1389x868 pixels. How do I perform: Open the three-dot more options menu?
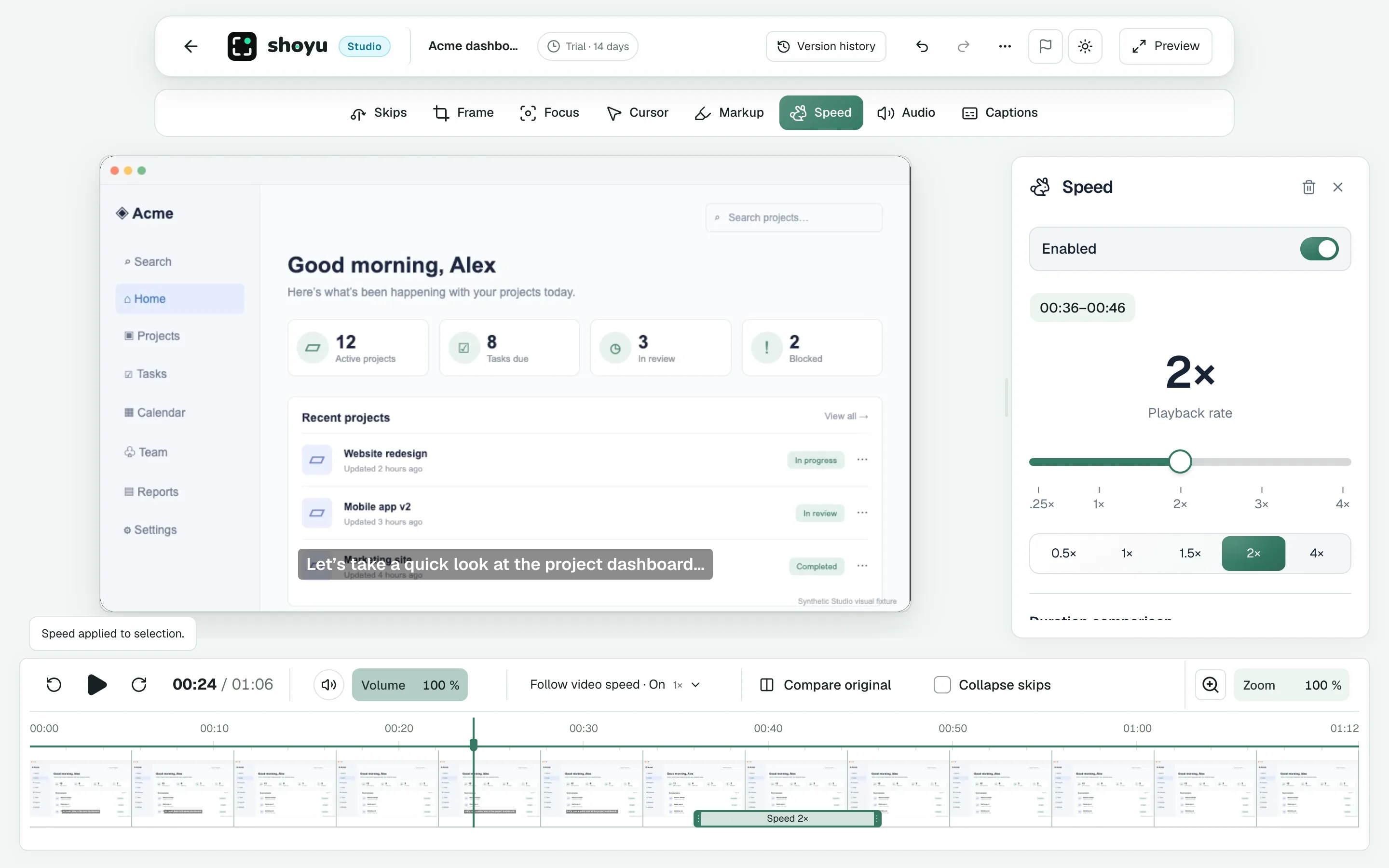point(1005,46)
